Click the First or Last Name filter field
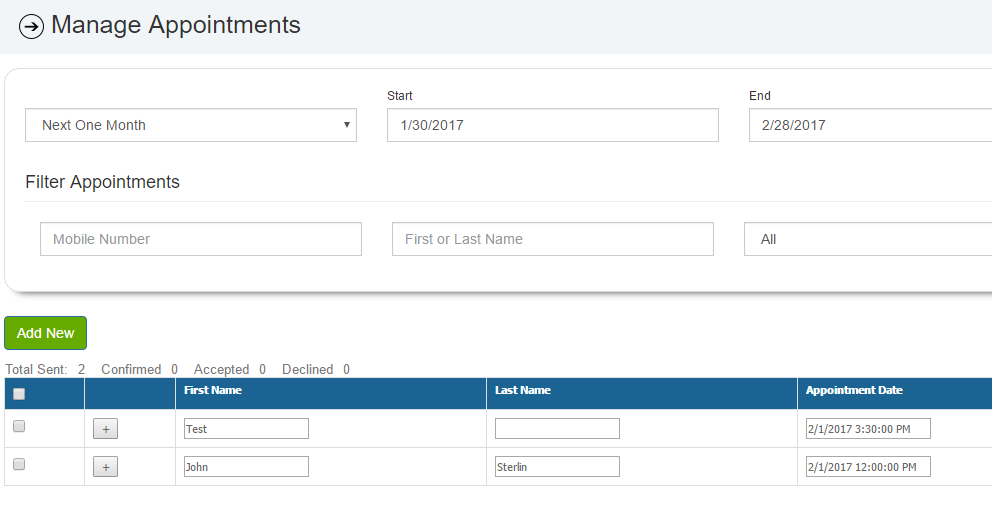992x518 pixels. click(x=553, y=239)
